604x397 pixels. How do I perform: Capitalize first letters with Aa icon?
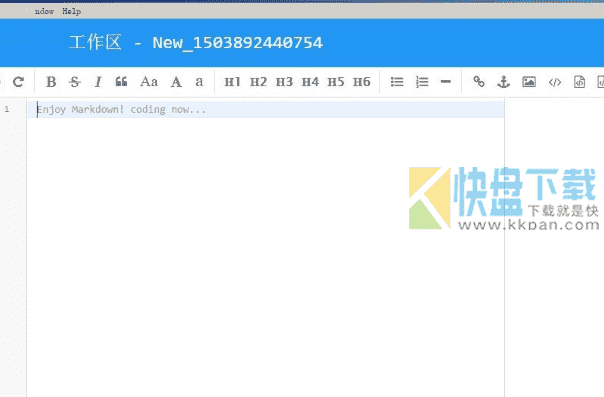tap(149, 82)
